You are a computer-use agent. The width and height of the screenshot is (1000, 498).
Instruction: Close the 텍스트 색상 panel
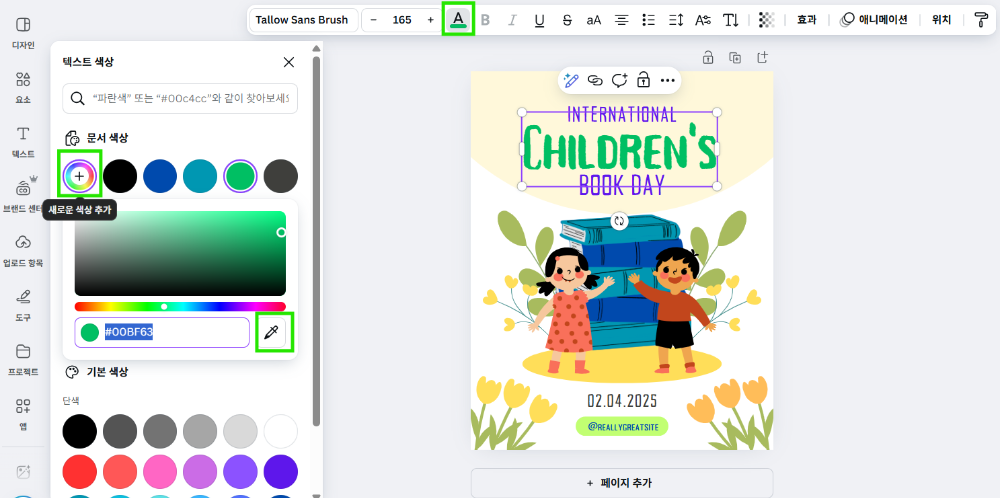coord(289,62)
